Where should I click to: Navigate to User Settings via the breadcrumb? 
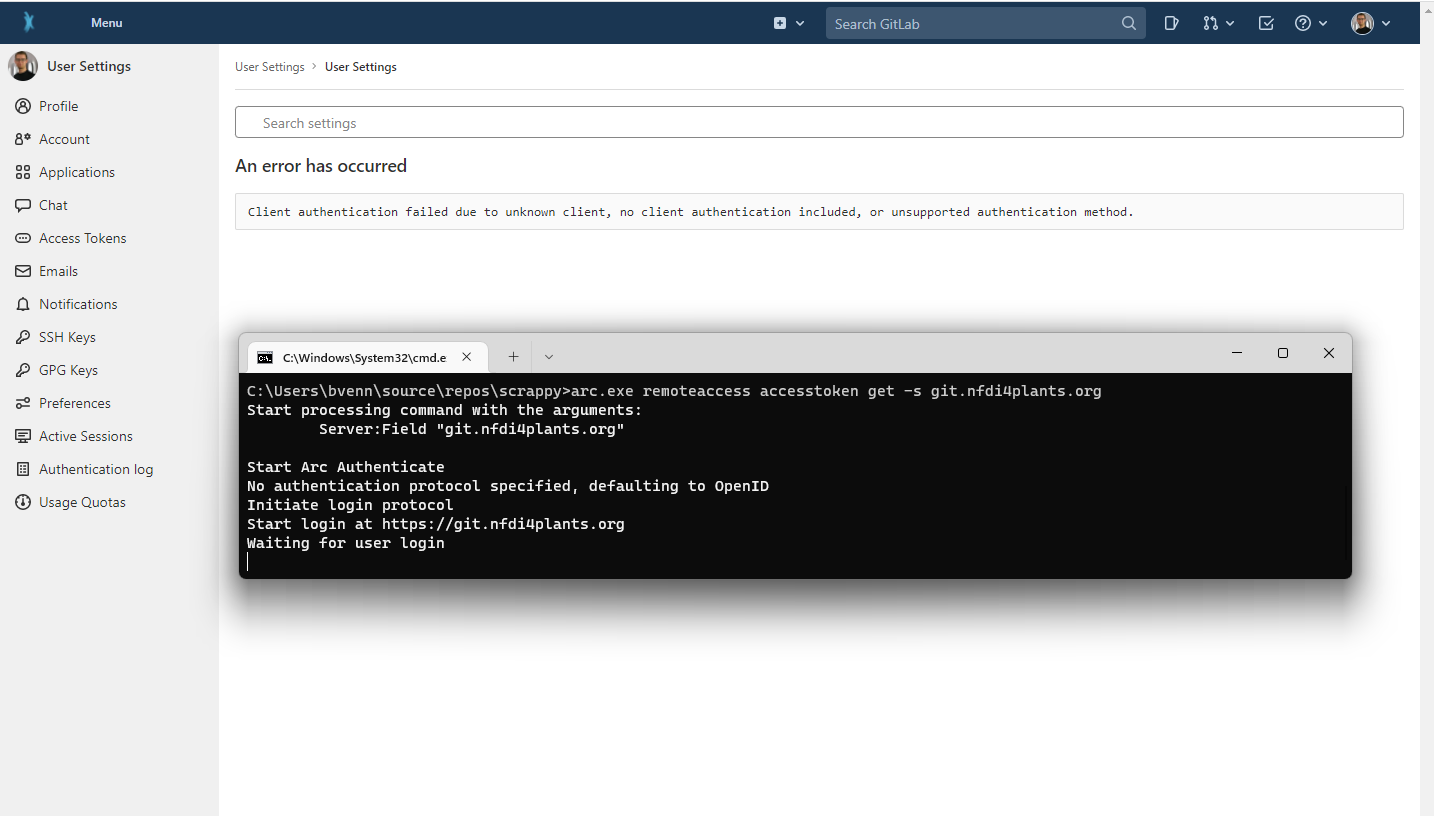pos(269,66)
